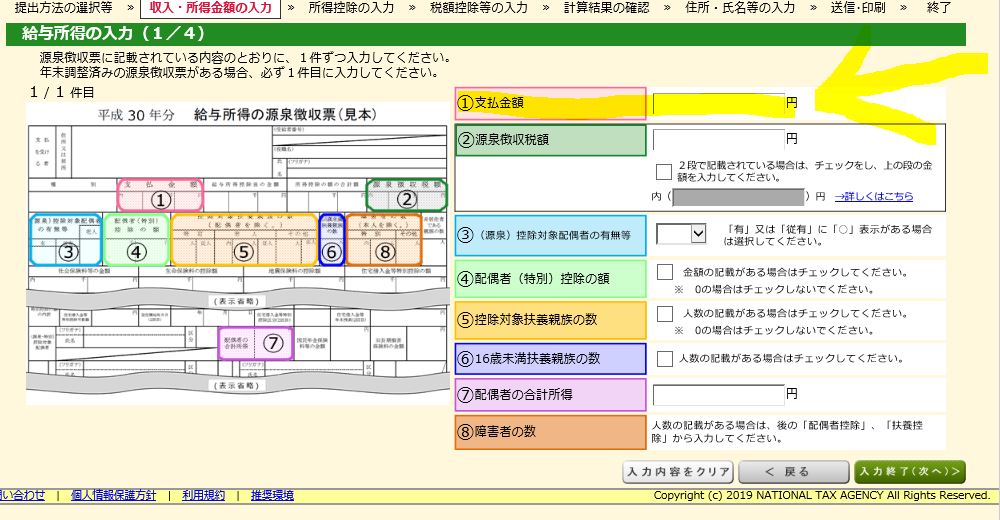
Task: Check the 16歳未満扶養親族の数 checkbox
Action: (665, 359)
